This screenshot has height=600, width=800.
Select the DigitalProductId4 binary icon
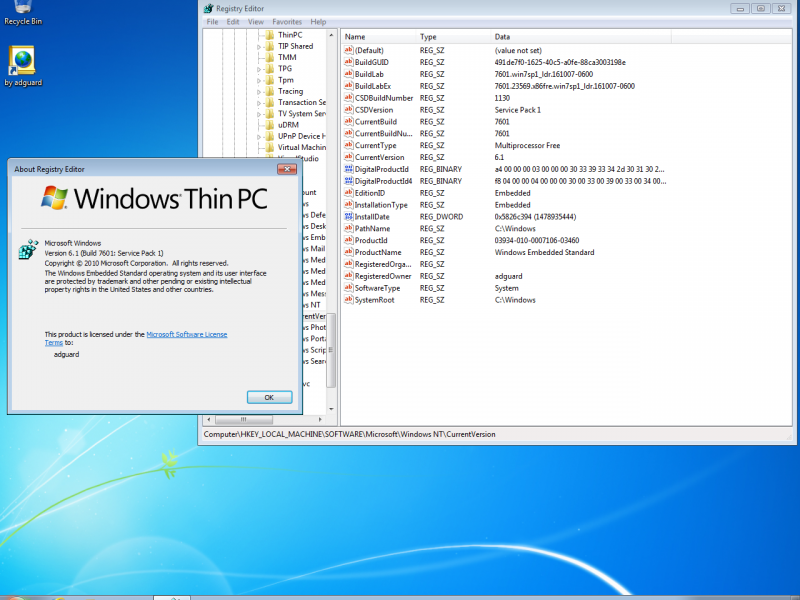point(348,181)
